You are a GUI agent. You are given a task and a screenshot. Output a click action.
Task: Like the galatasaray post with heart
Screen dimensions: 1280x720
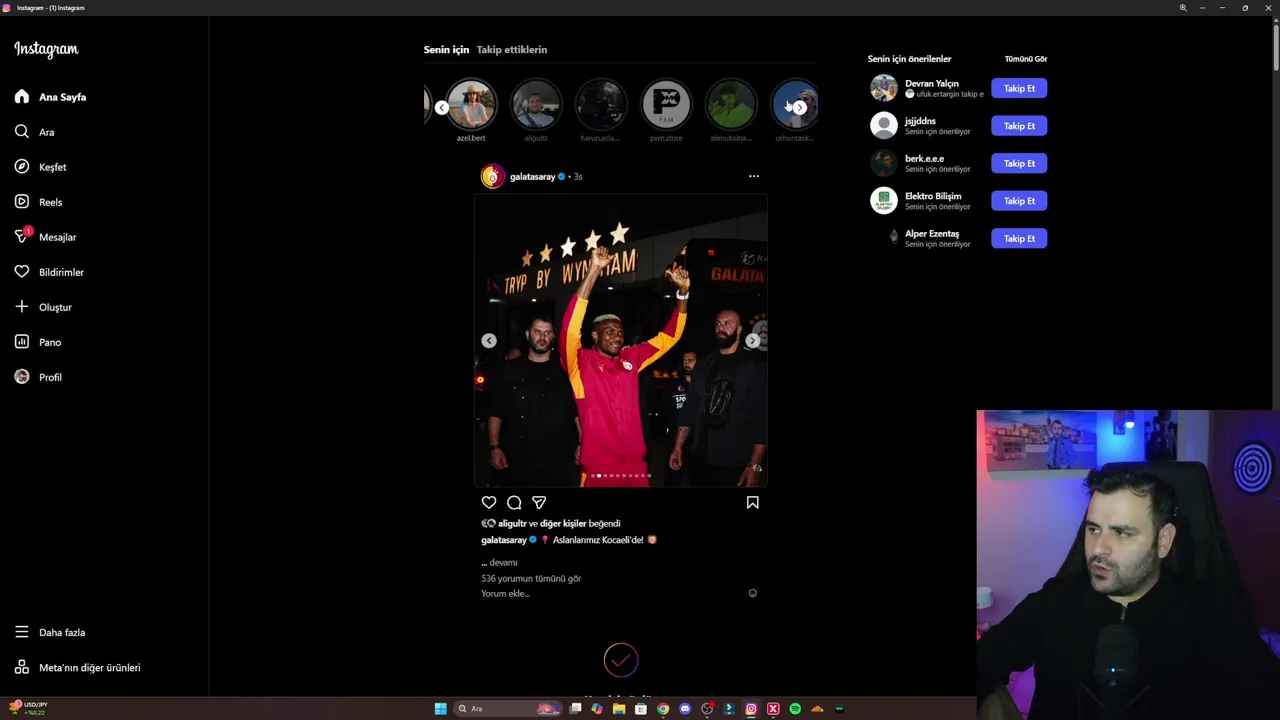(x=489, y=503)
